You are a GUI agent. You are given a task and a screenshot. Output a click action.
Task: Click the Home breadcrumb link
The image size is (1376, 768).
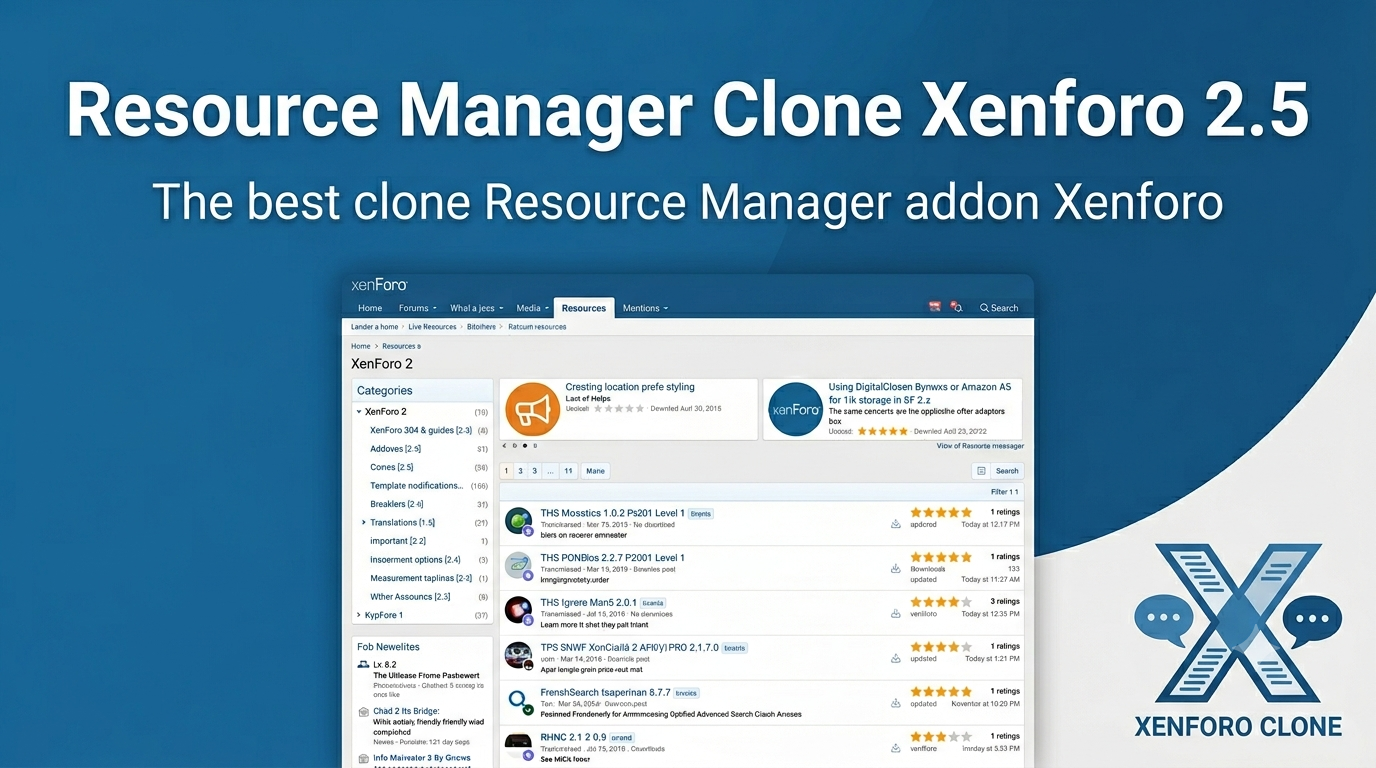click(361, 346)
